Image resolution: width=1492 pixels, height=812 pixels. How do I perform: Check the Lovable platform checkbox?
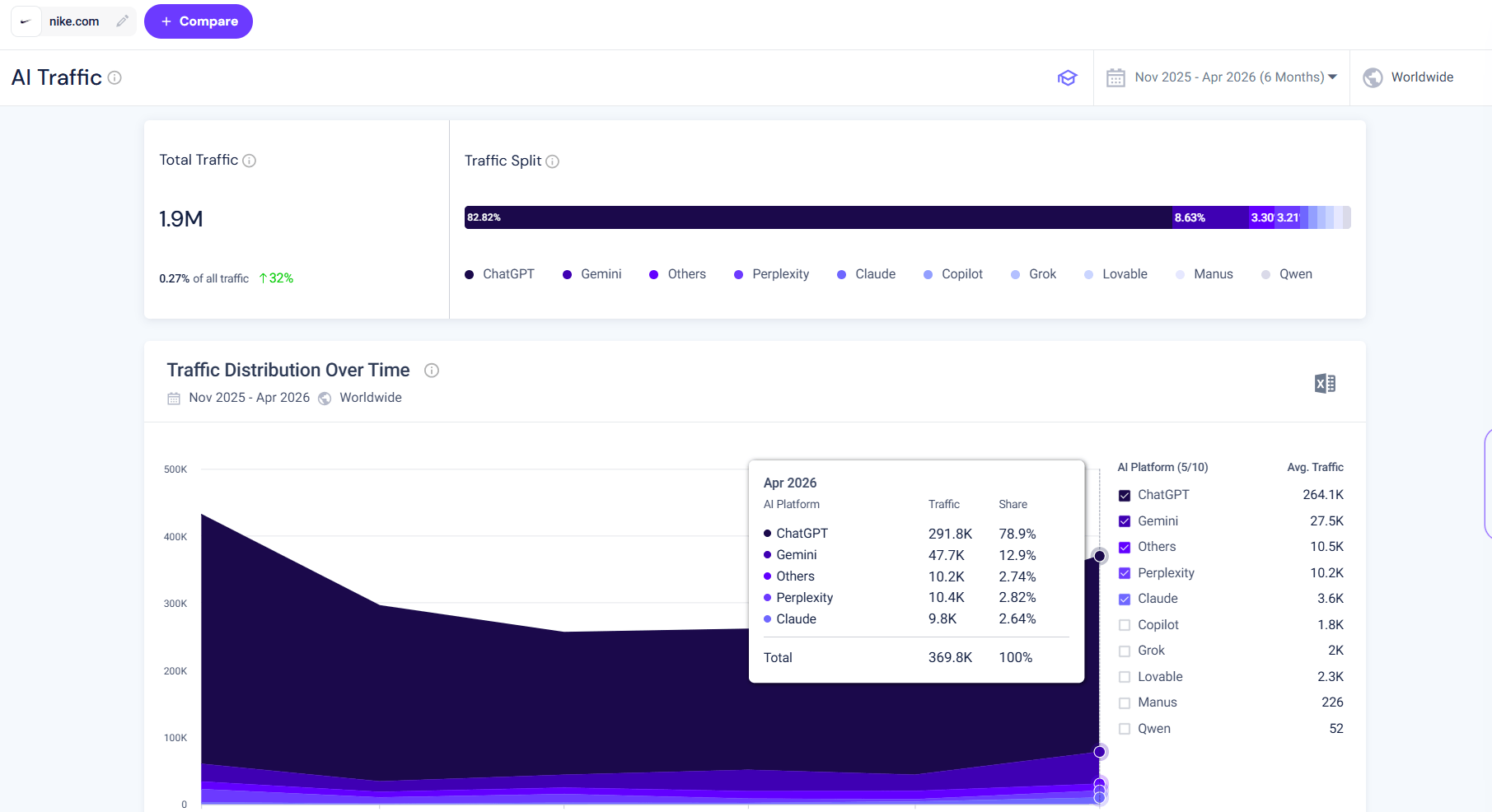pos(1125,677)
